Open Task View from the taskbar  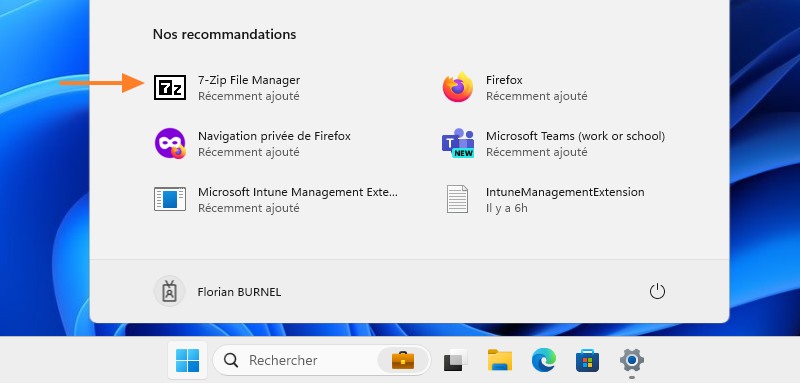[455, 361]
